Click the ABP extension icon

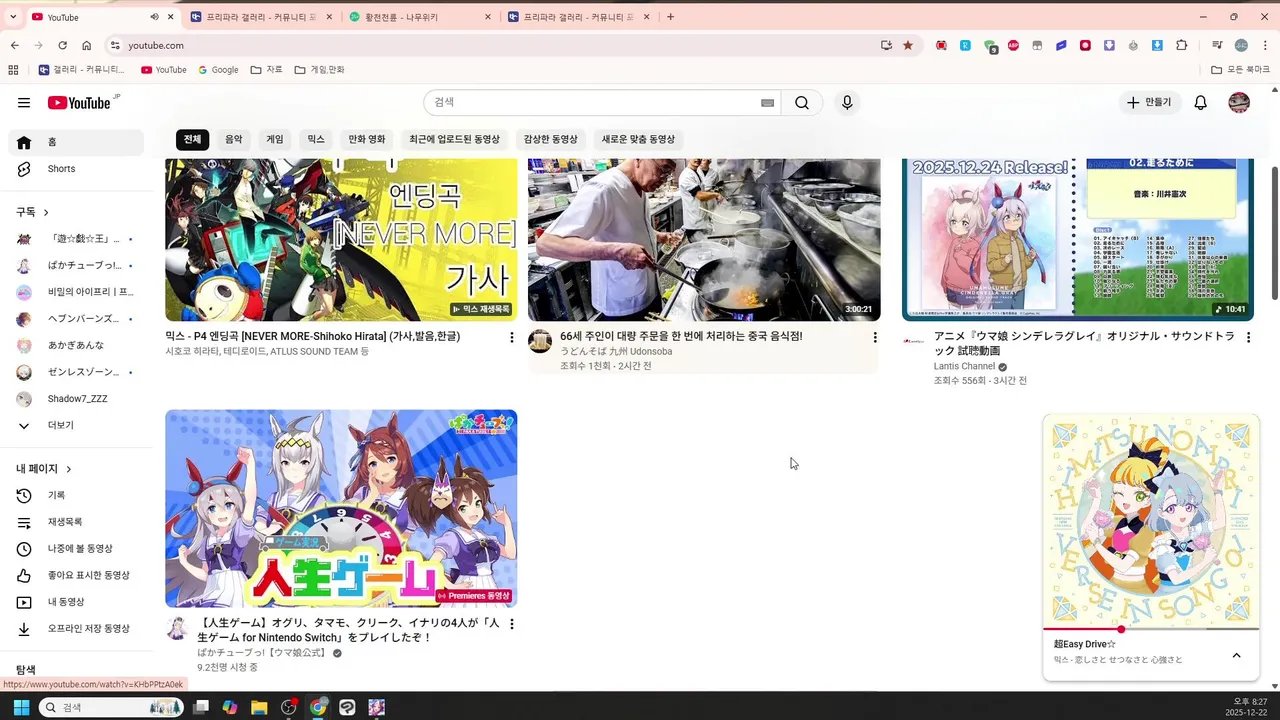(x=1013, y=45)
